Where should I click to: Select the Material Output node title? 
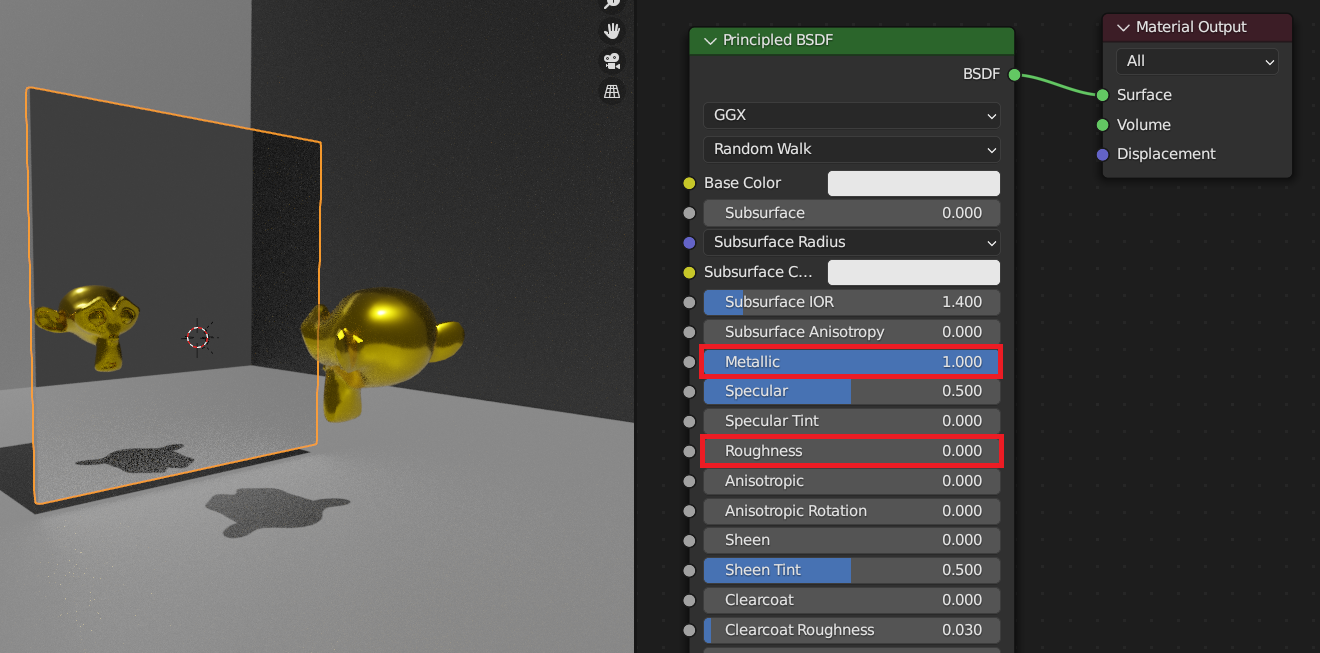[1191, 28]
